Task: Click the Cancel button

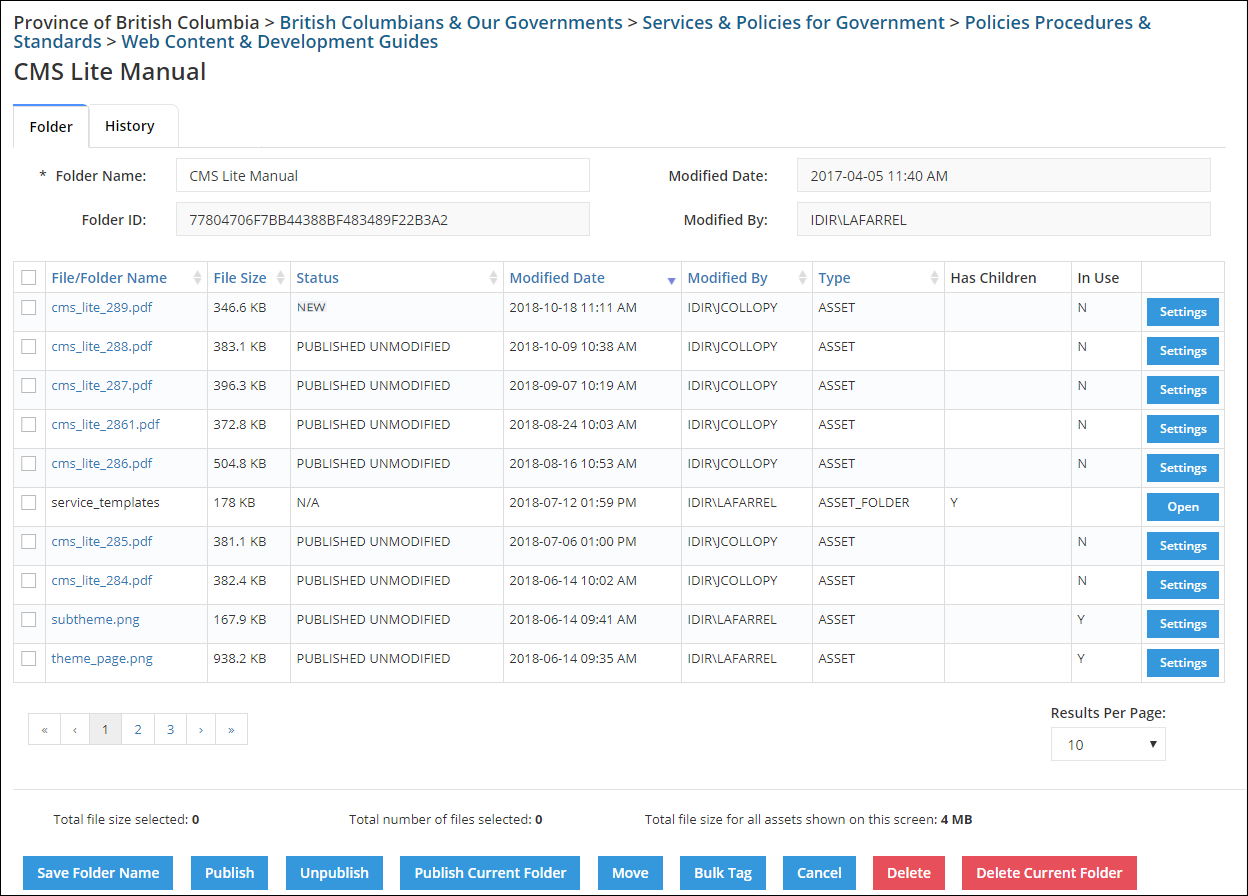Action: click(x=819, y=873)
